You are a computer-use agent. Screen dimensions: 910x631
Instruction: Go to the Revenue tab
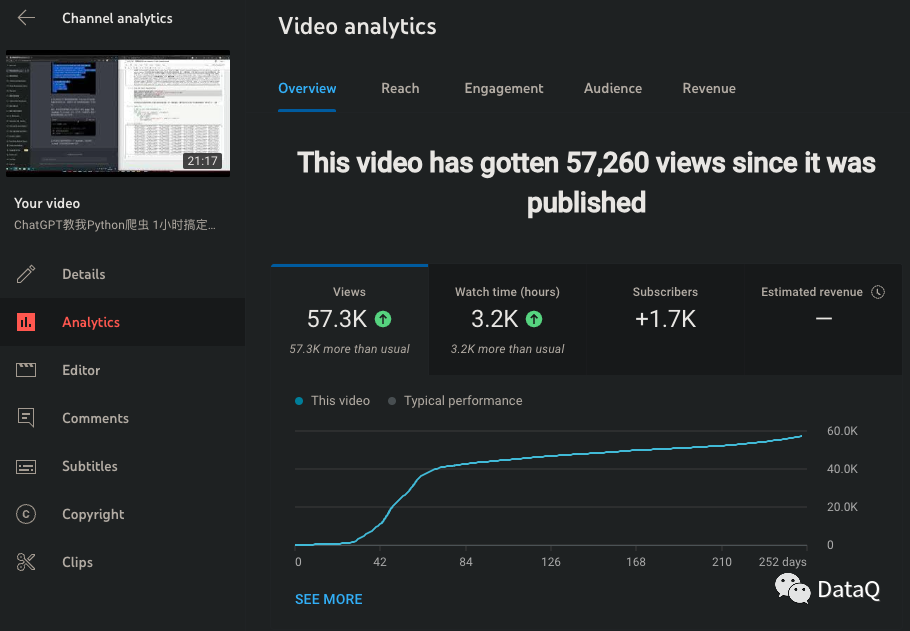pos(709,88)
